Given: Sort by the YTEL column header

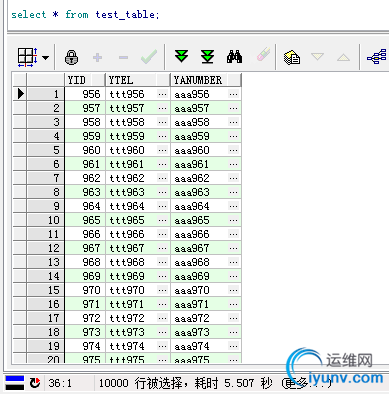Looking at the screenshot, I should [138, 80].
